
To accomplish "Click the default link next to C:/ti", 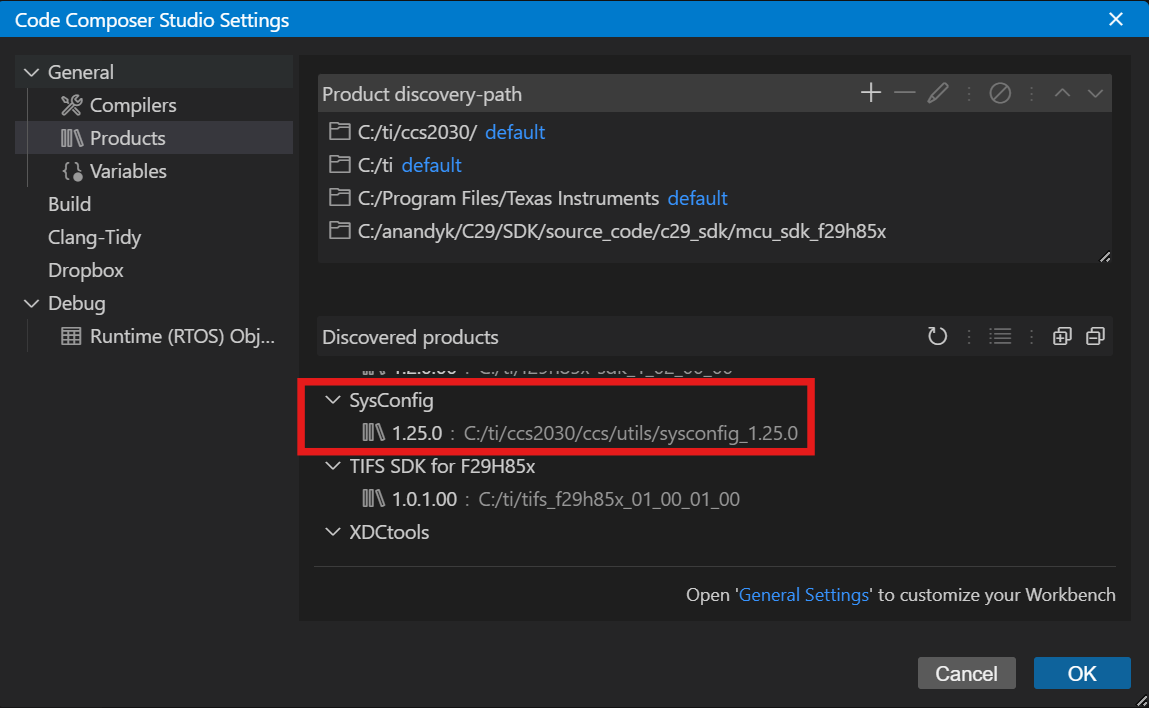I will (x=431, y=165).
